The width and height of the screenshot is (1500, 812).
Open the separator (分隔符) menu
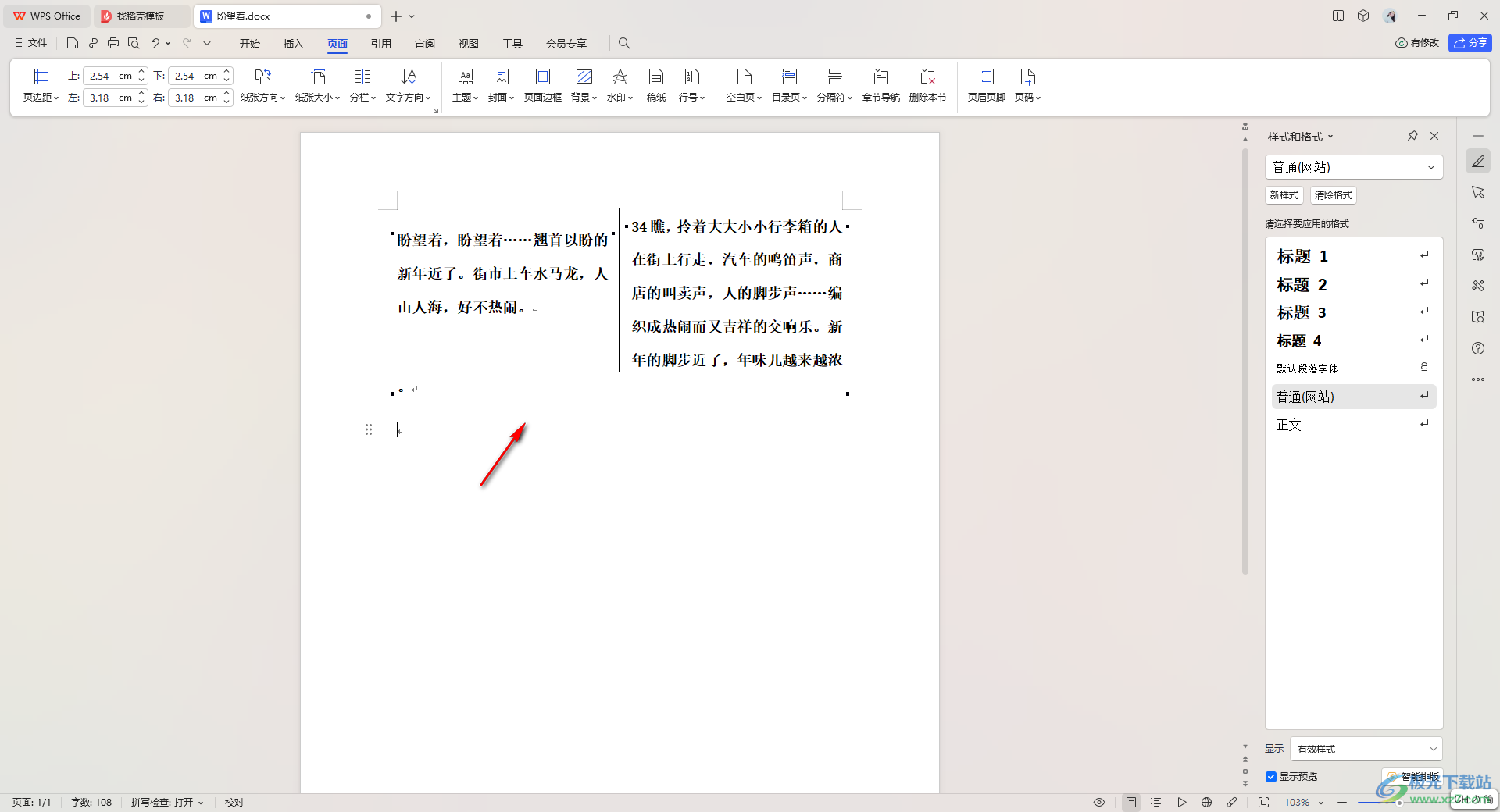pyautogui.click(x=834, y=85)
